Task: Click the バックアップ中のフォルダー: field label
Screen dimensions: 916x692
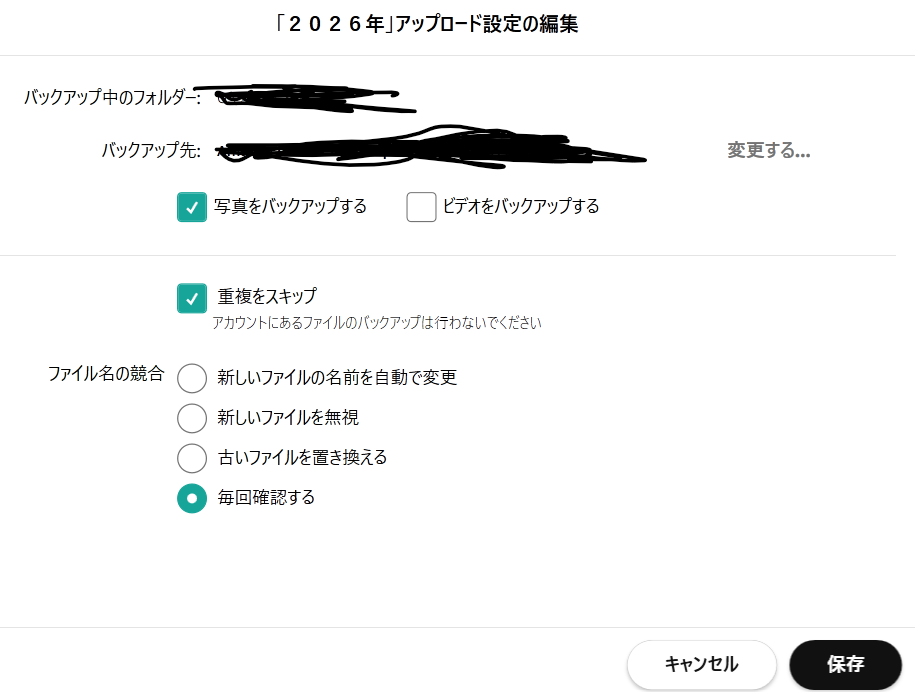Action: point(112,97)
